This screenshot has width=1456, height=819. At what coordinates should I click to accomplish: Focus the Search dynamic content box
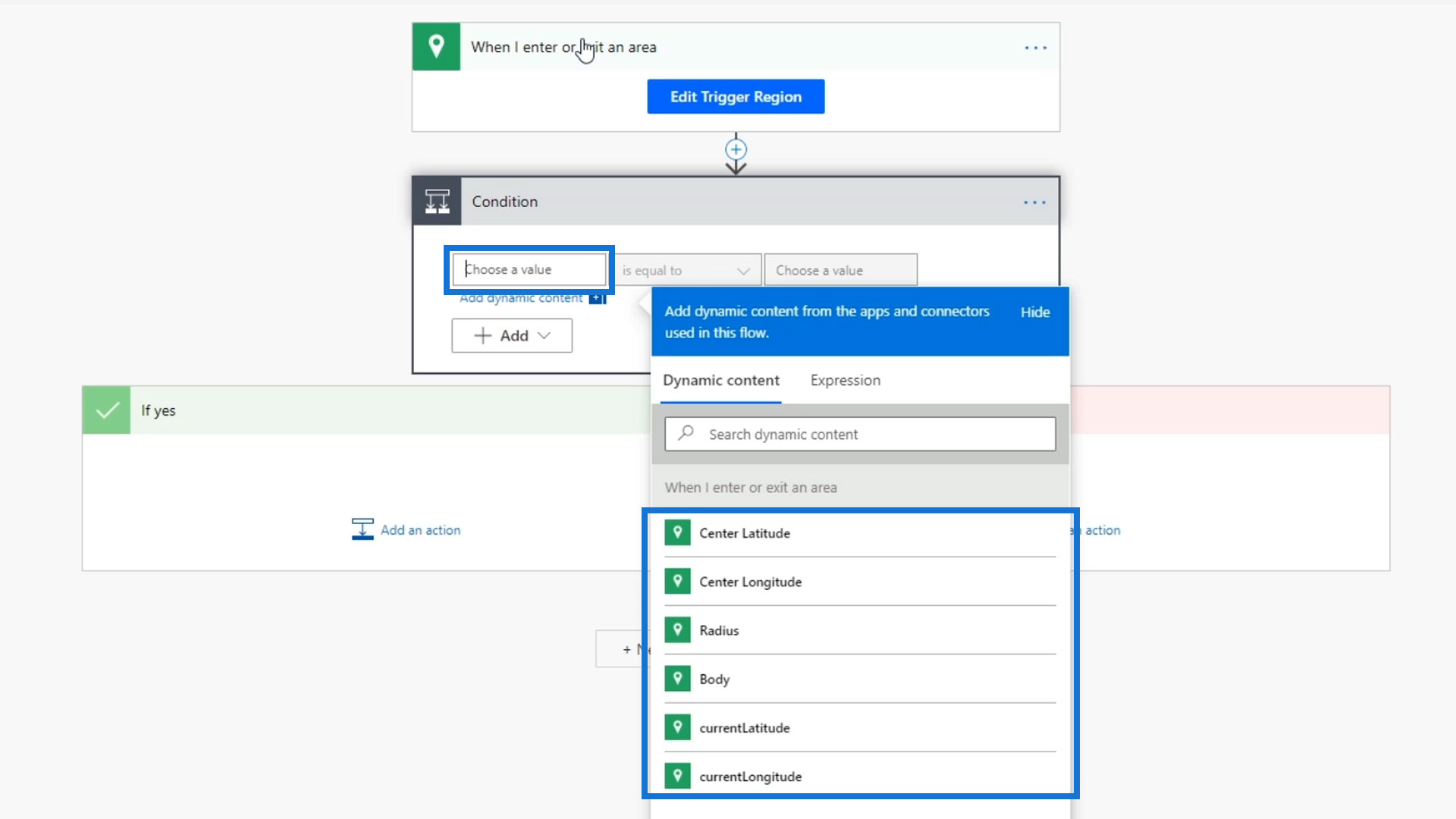point(860,434)
